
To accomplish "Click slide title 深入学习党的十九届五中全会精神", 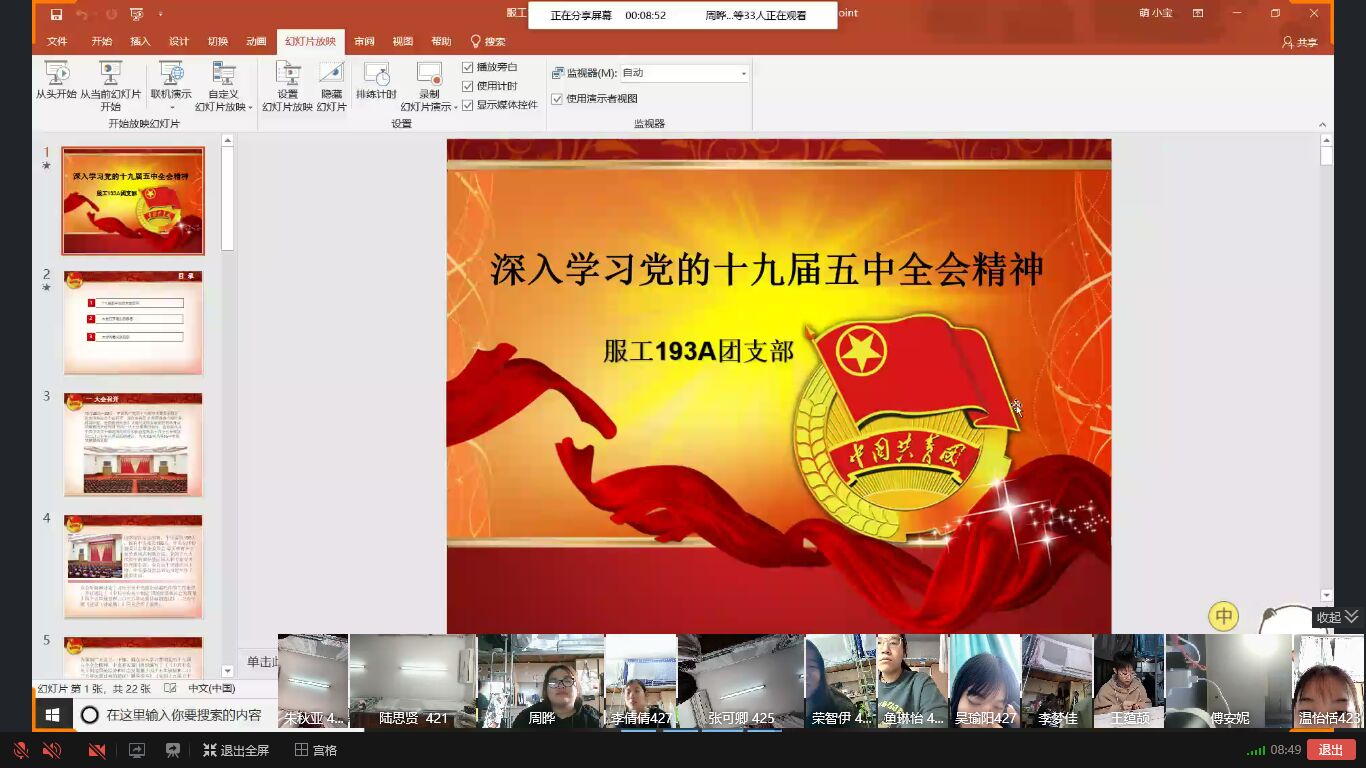I will click(767, 270).
